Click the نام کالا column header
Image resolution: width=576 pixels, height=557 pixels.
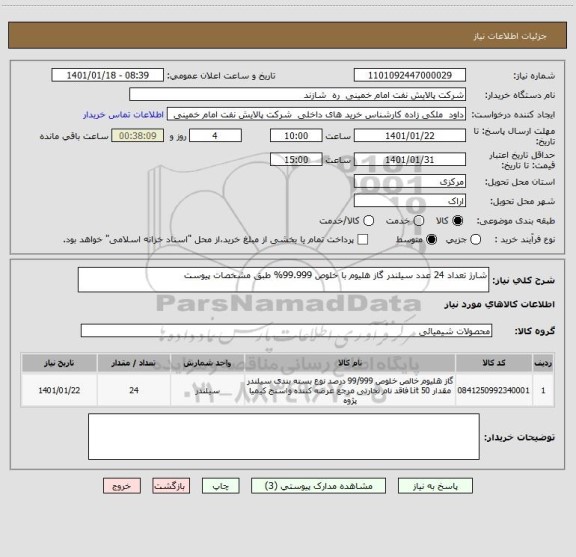(x=350, y=363)
